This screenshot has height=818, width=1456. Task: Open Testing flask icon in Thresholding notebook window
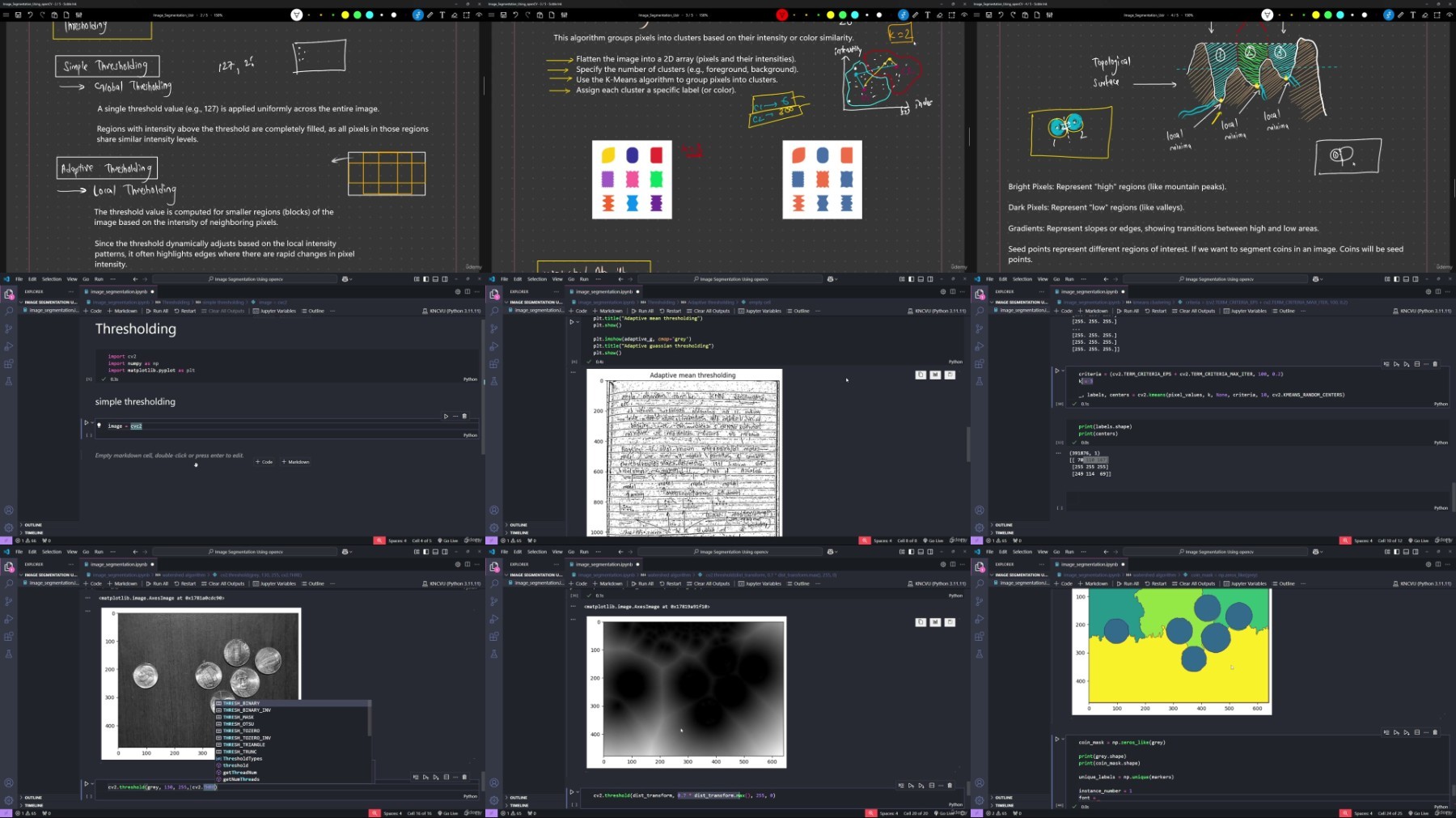pyautogui.click(x=9, y=381)
